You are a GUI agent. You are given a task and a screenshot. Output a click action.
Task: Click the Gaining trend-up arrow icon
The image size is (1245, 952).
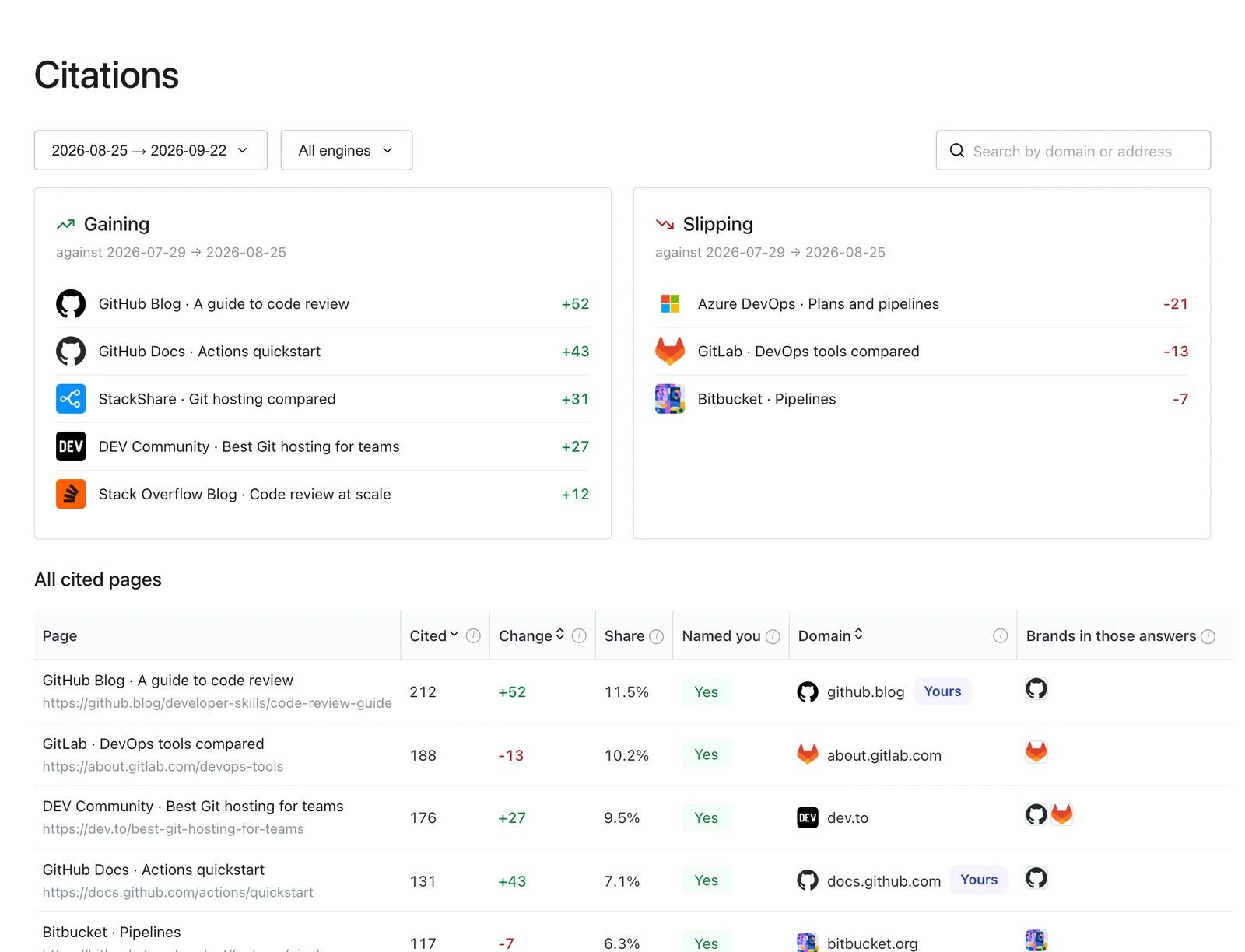click(65, 225)
